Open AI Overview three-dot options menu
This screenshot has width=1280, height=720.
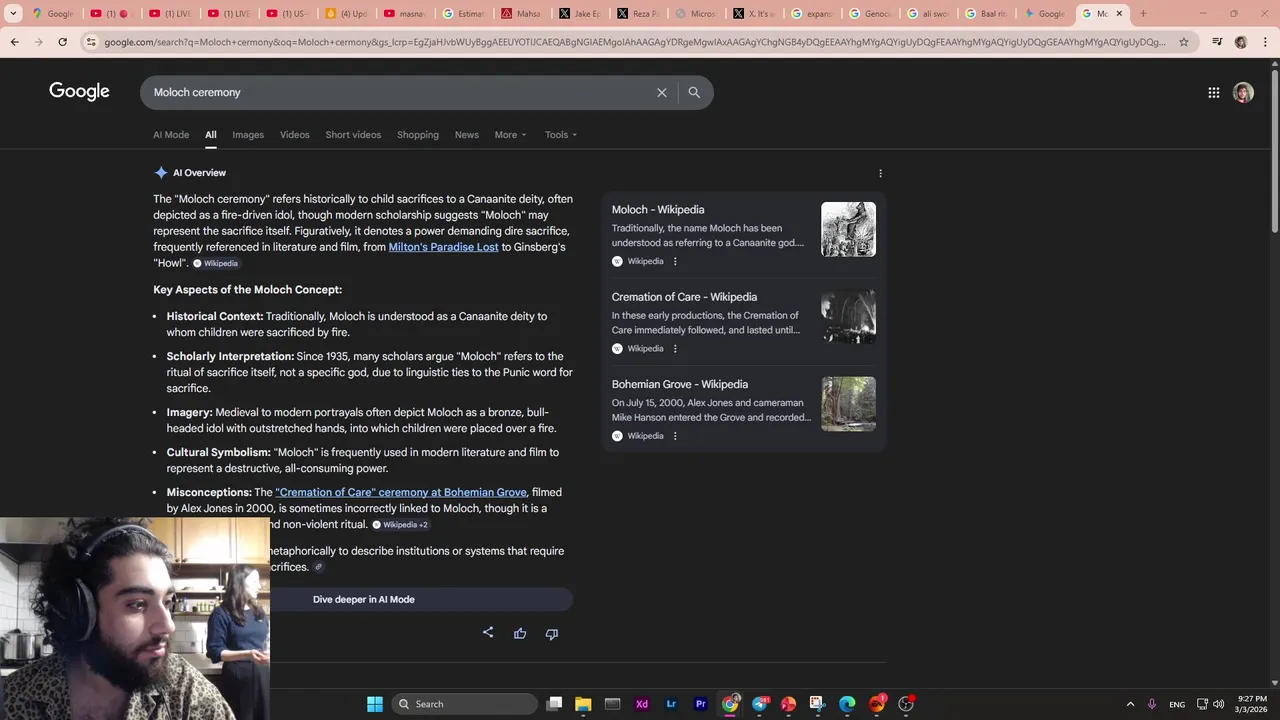(880, 173)
